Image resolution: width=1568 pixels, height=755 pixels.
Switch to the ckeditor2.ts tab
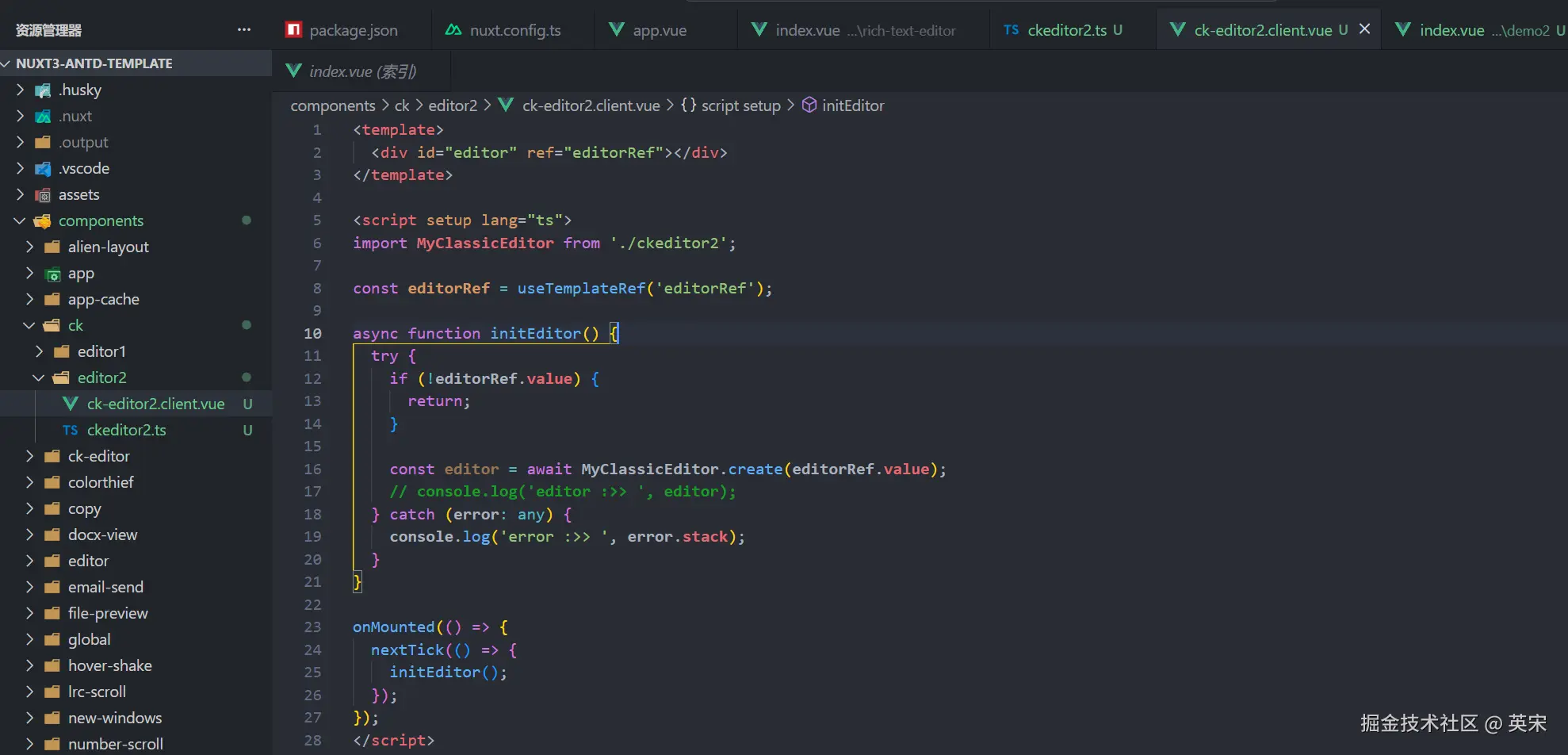[1073, 30]
